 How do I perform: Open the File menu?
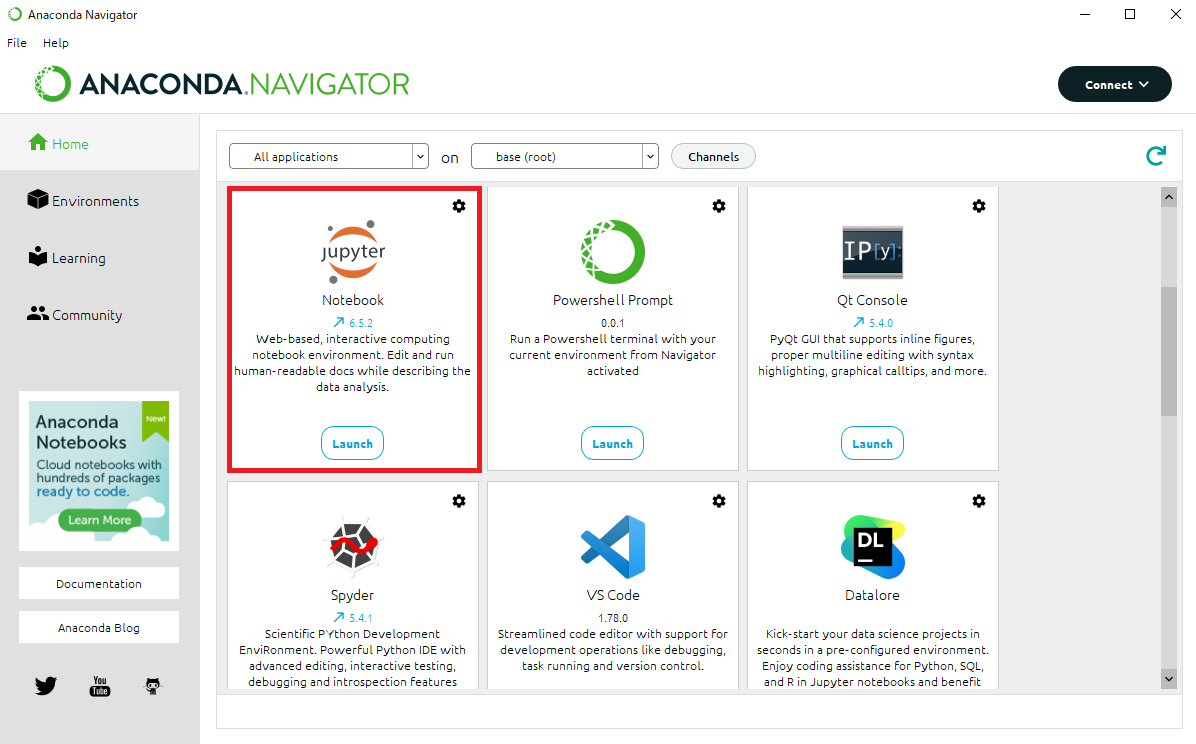click(x=17, y=43)
